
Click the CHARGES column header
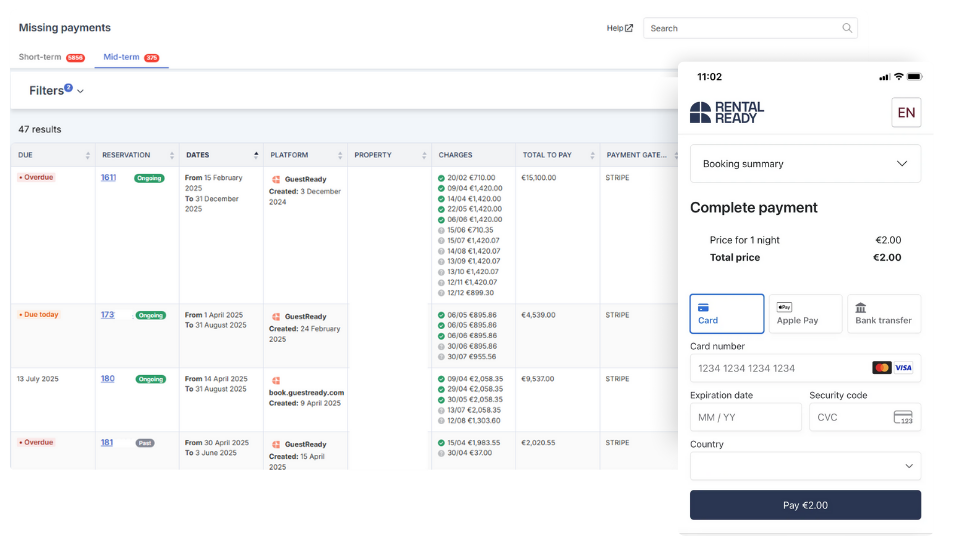[473, 155]
